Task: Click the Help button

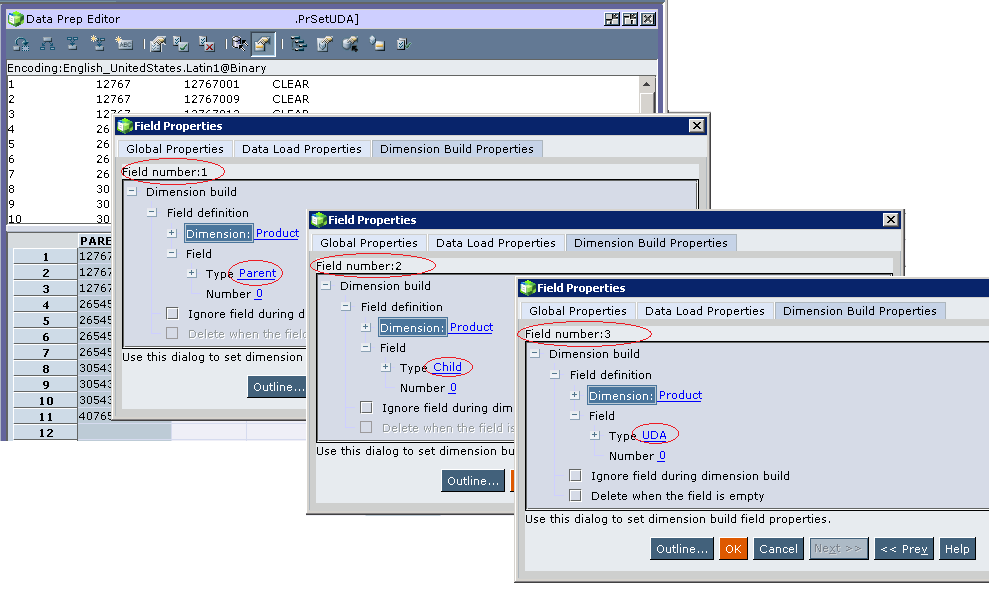Action: point(957,549)
